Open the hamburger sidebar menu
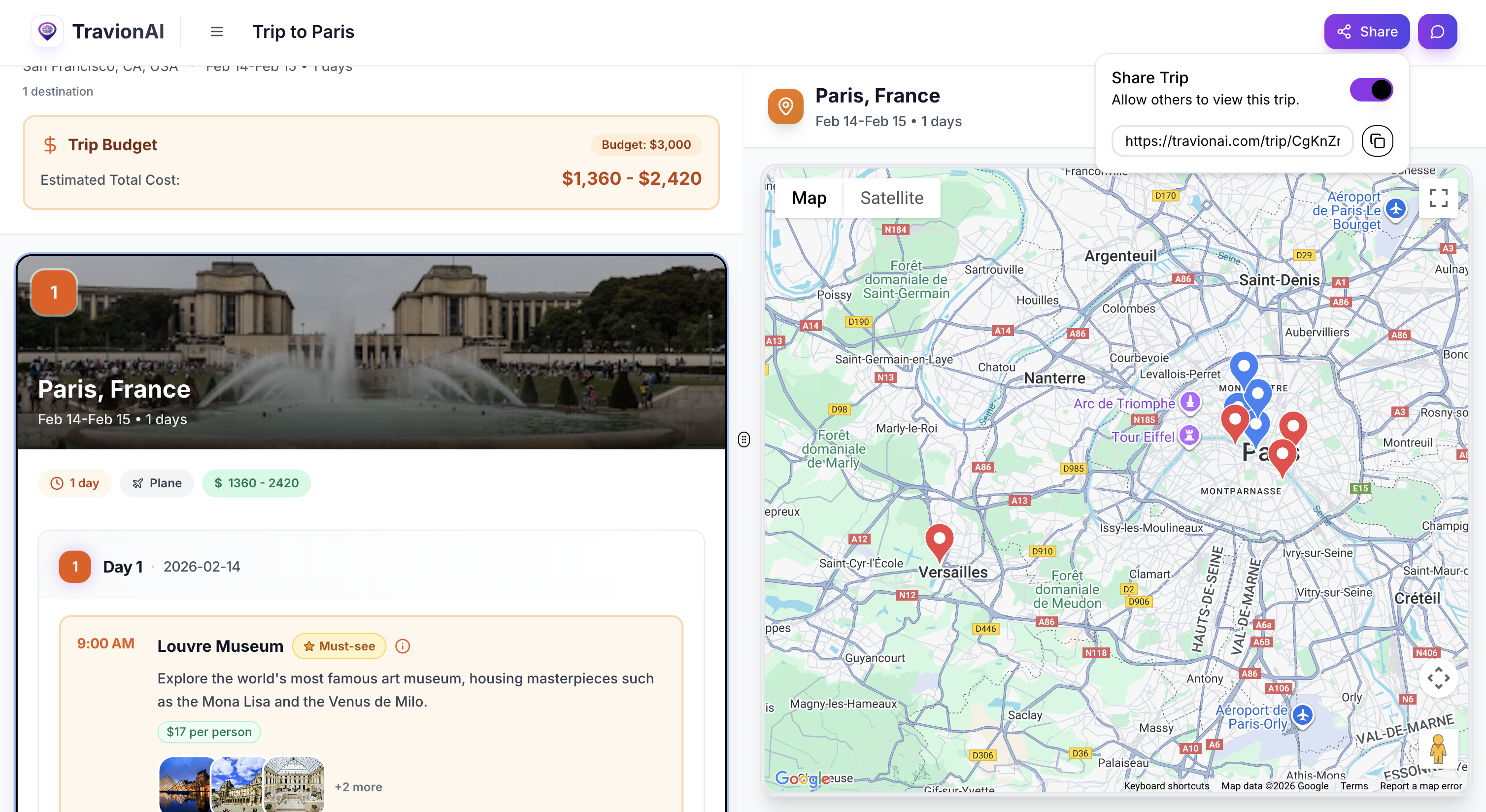The height and width of the screenshot is (812, 1486). pos(216,32)
